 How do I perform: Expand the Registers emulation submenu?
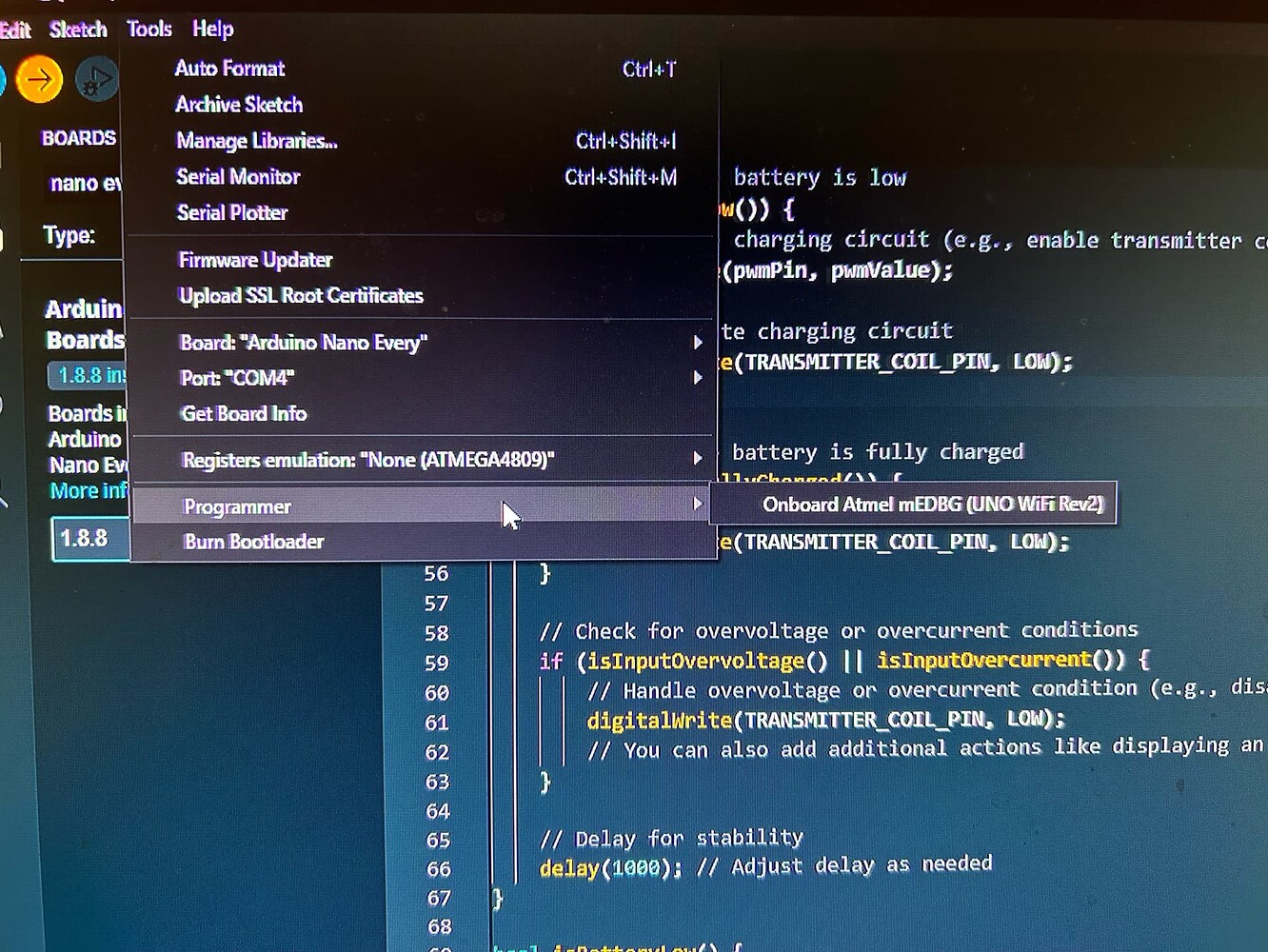(367, 459)
